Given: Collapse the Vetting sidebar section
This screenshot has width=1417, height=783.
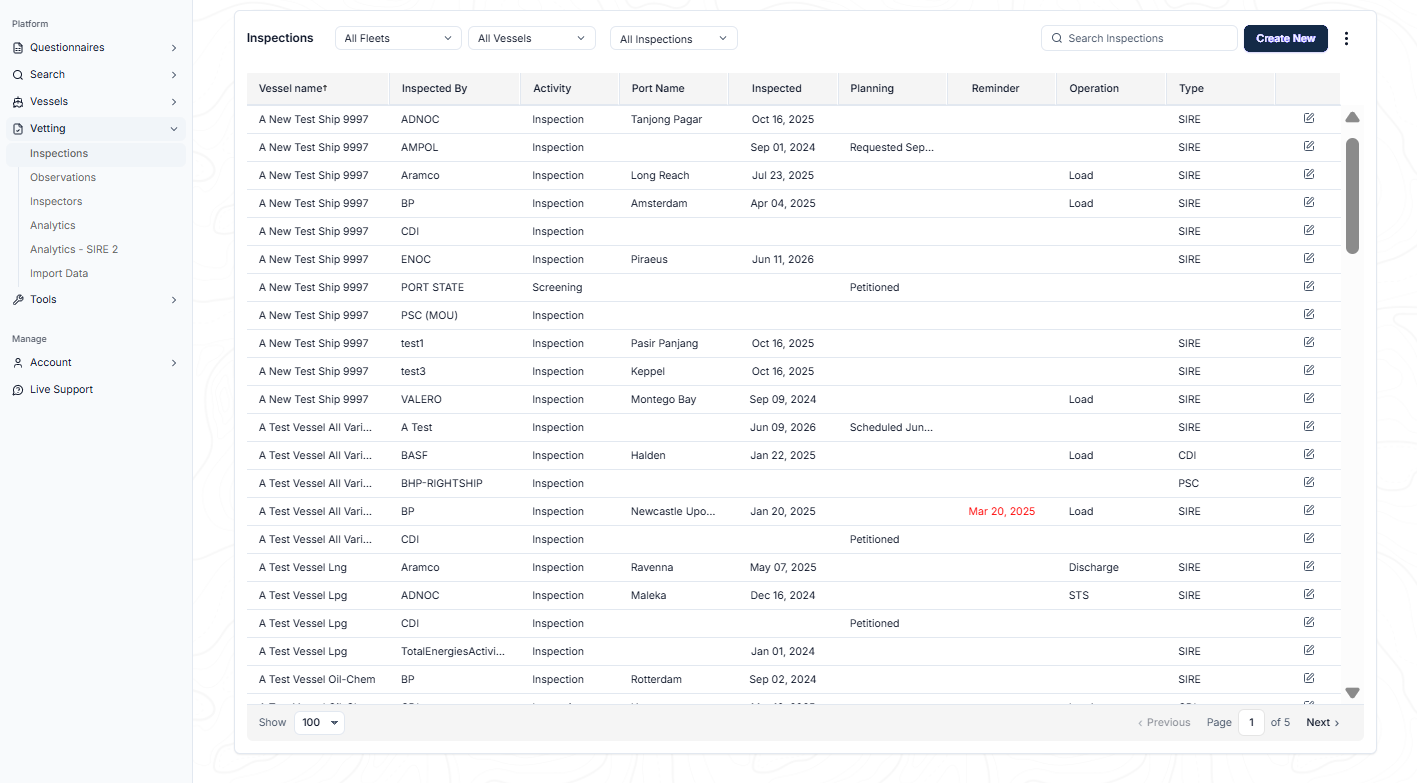Looking at the screenshot, I should pyautogui.click(x=174, y=129).
